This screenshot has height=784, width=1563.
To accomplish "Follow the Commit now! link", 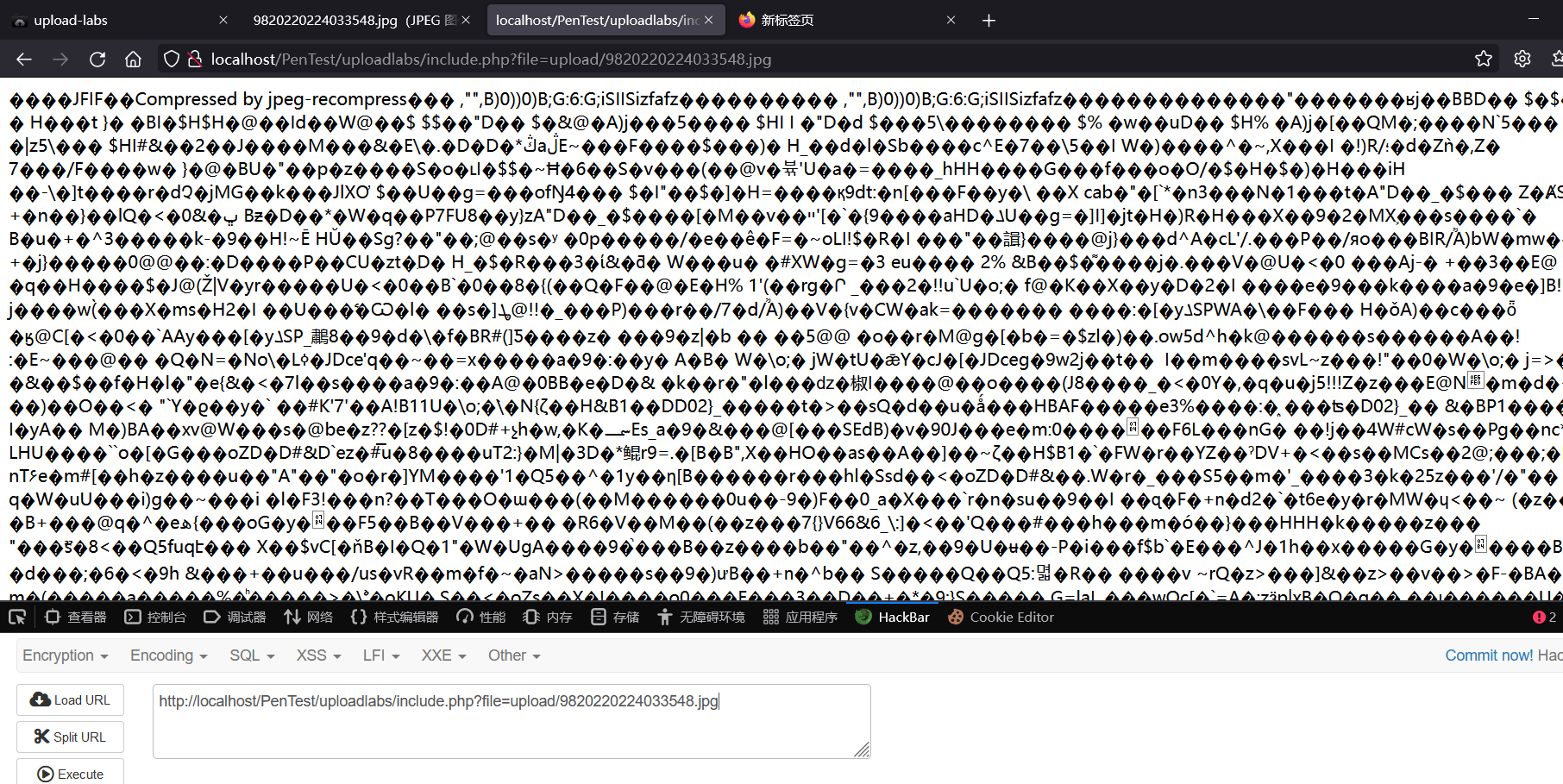I will point(1489,655).
